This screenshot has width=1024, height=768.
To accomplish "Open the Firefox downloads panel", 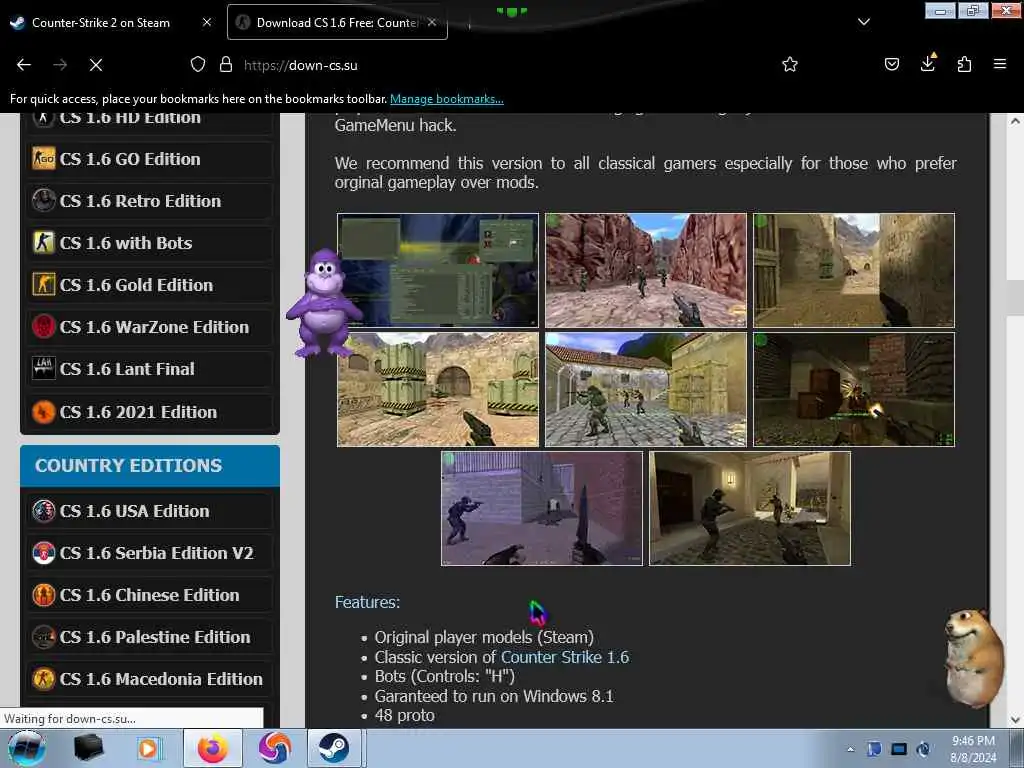I will (x=928, y=63).
